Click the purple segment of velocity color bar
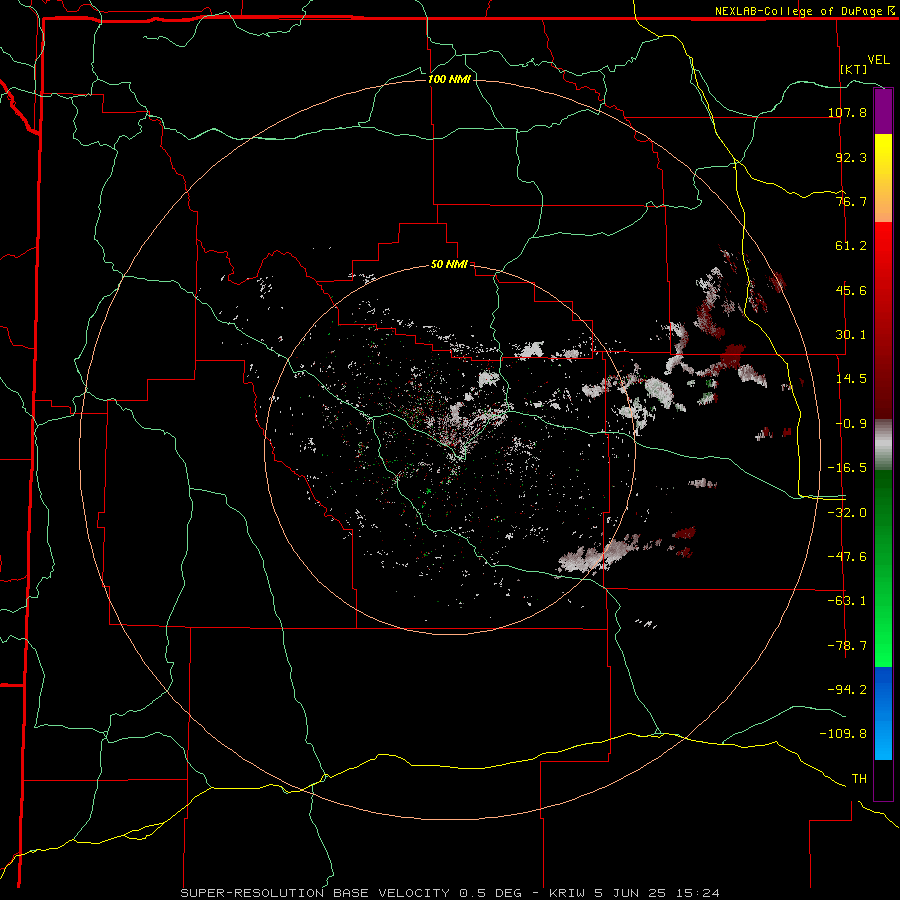The image size is (900, 900). [x=883, y=111]
